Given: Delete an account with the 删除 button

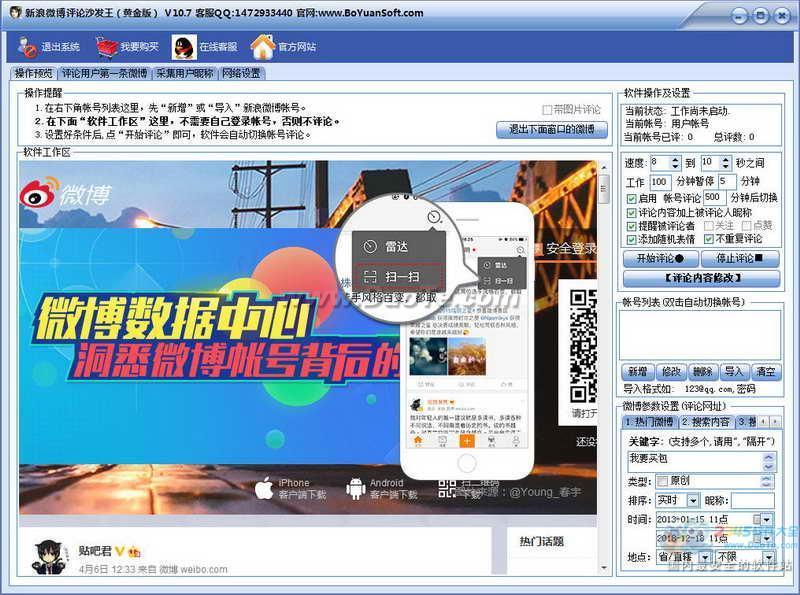Looking at the screenshot, I should click(703, 371).
